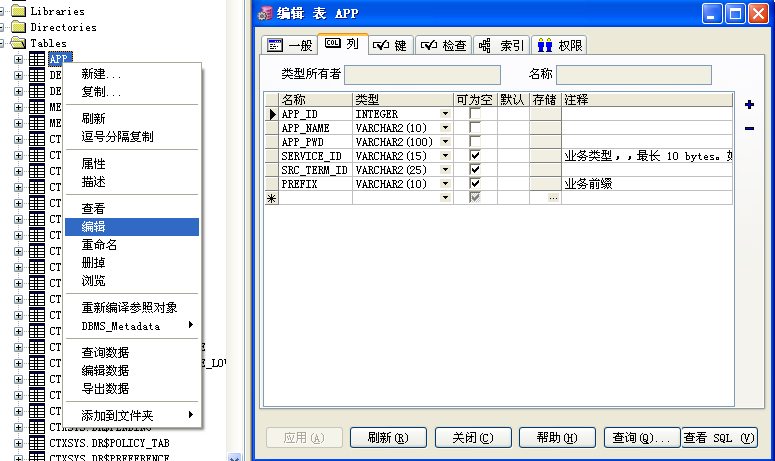
Task: Click the 查看 SQL (V) button
Action: [720, 438]
